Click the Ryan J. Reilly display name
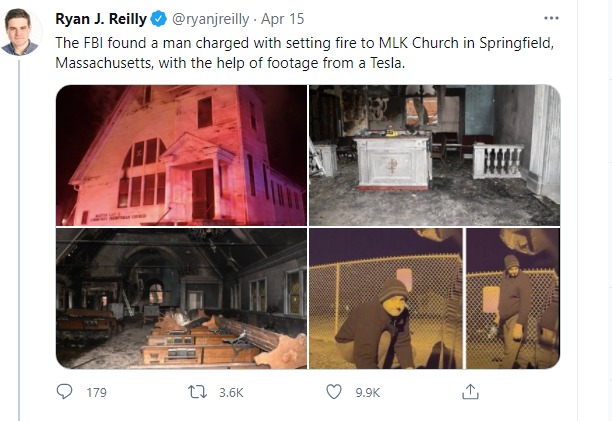The width and height of the screenshot is (612, 421). [101, 18]
